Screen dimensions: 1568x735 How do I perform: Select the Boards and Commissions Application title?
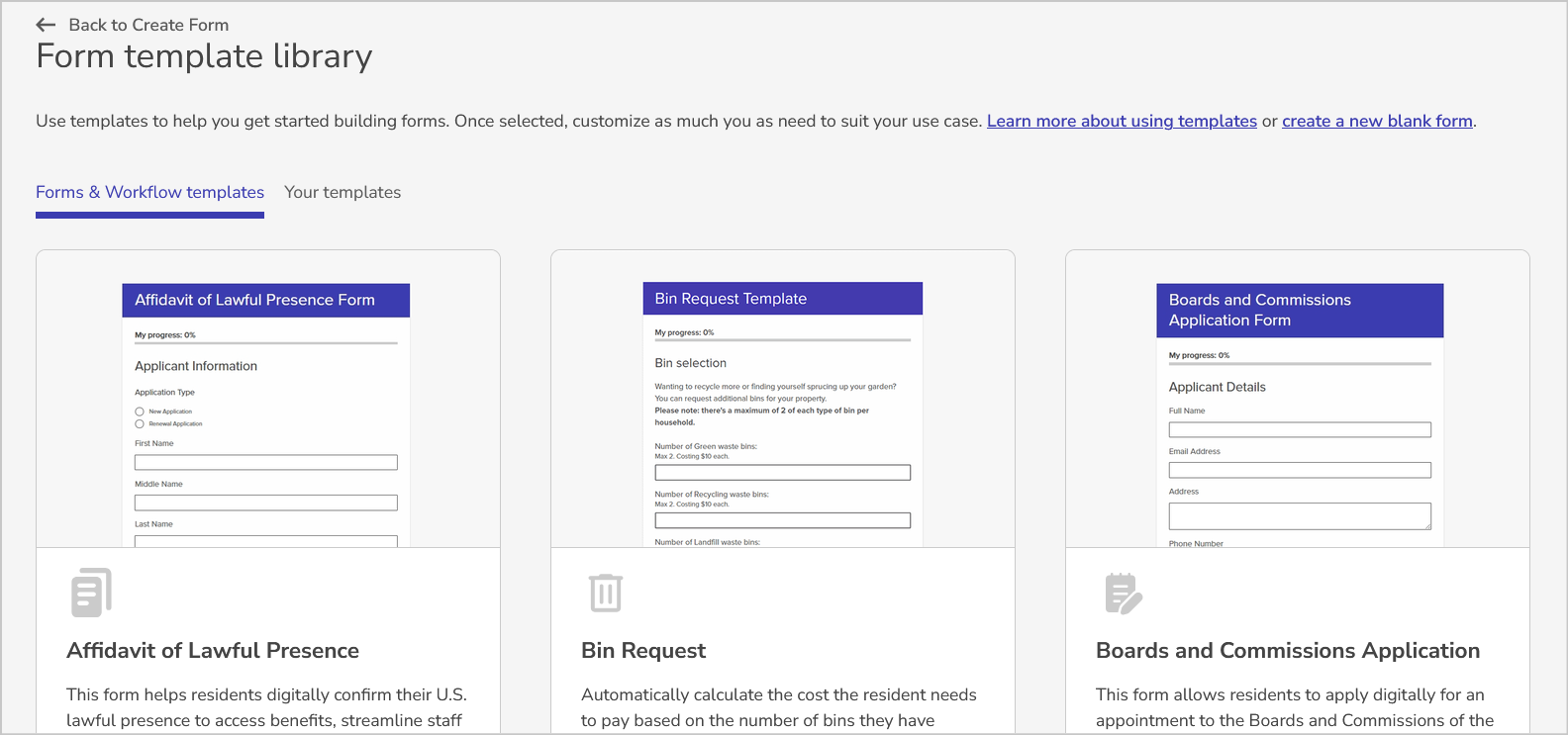coord(1288,650)
